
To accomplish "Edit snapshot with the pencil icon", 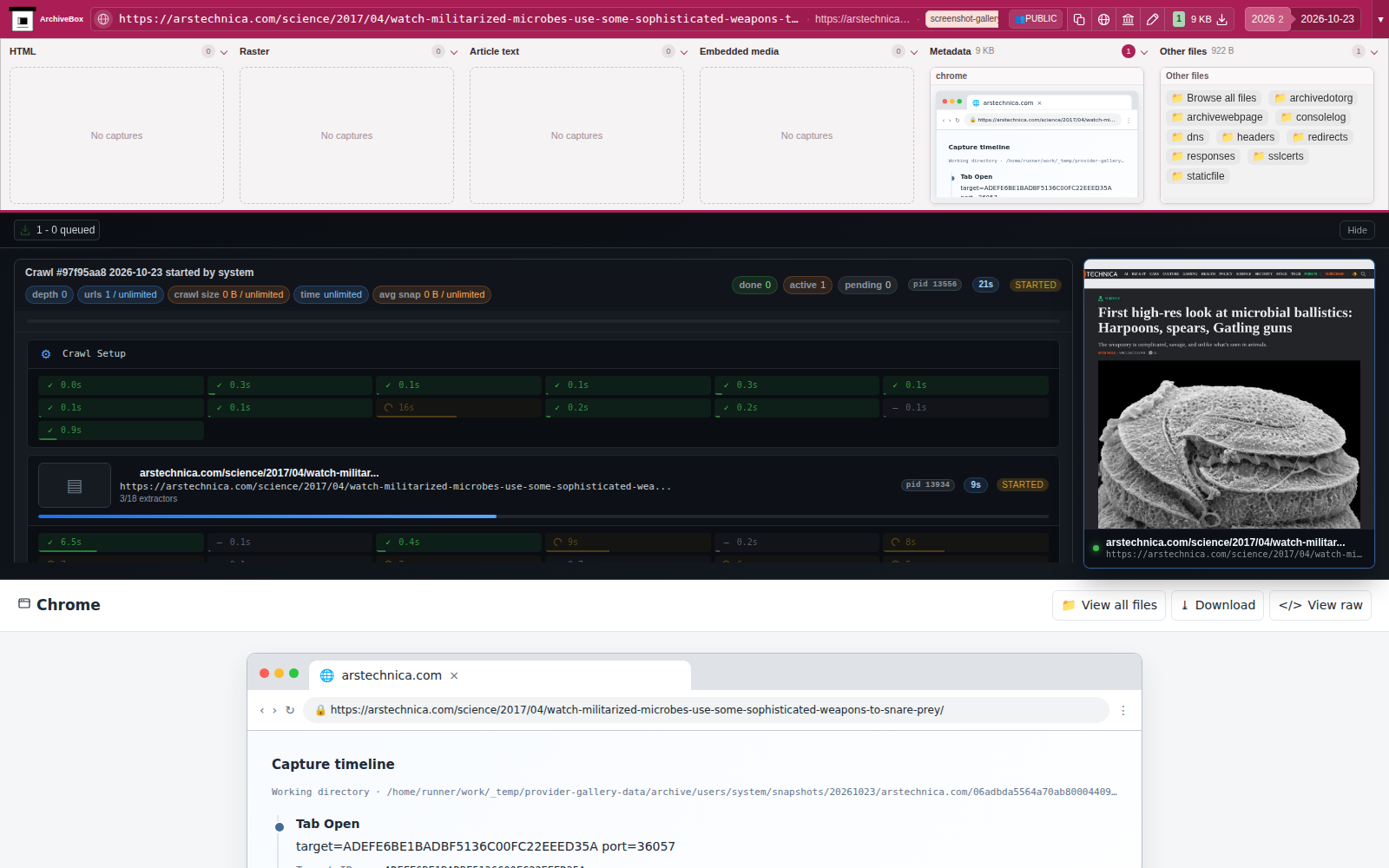I will 1152,19.
